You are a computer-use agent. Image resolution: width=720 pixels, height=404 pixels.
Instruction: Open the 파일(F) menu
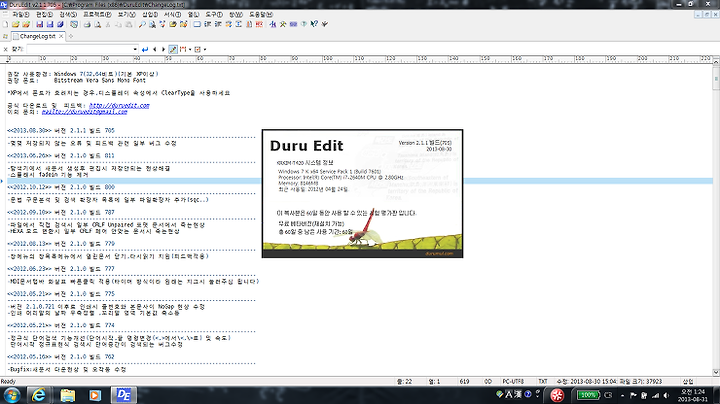20,15
